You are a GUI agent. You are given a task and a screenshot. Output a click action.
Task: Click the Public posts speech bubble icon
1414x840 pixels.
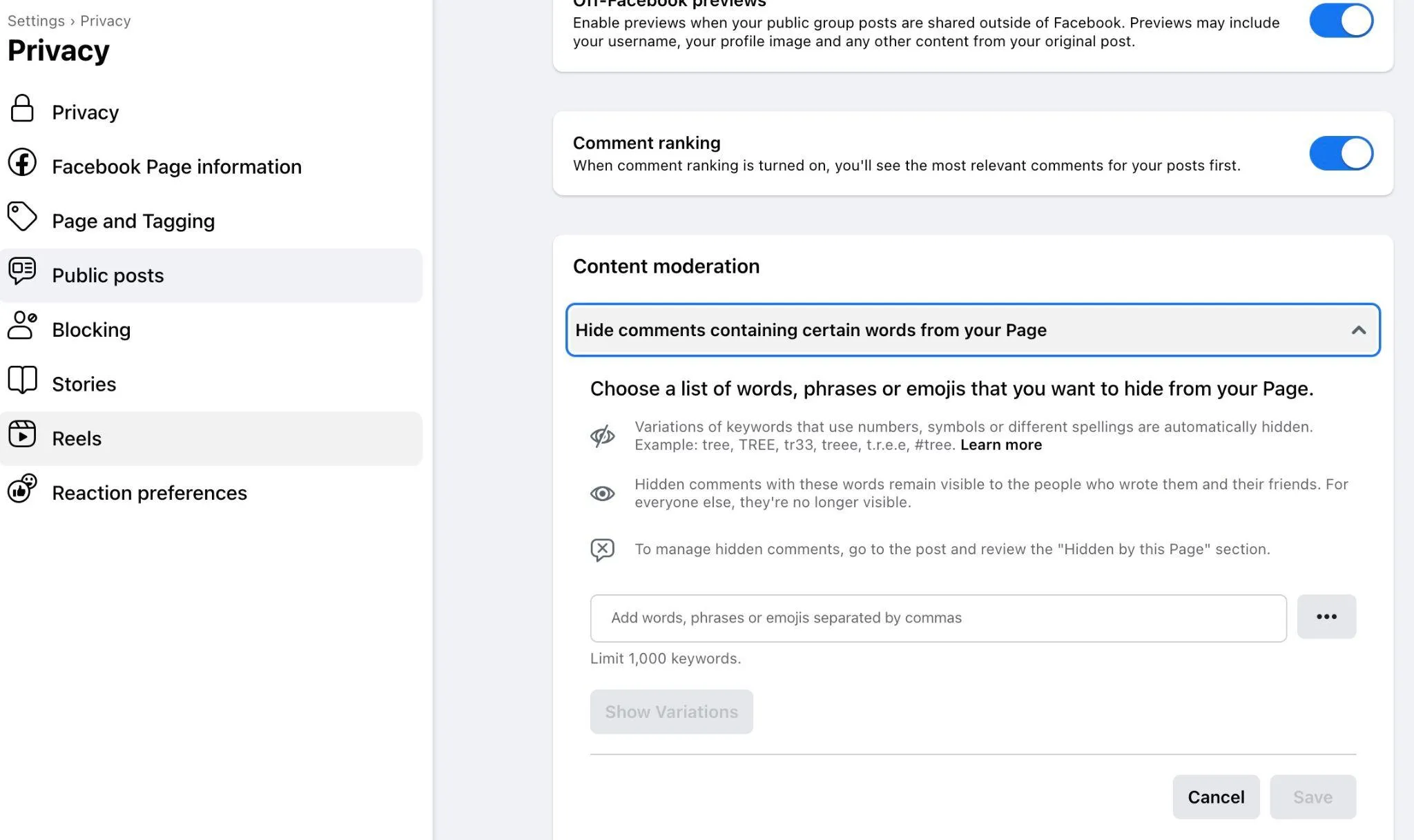point(22,271)
